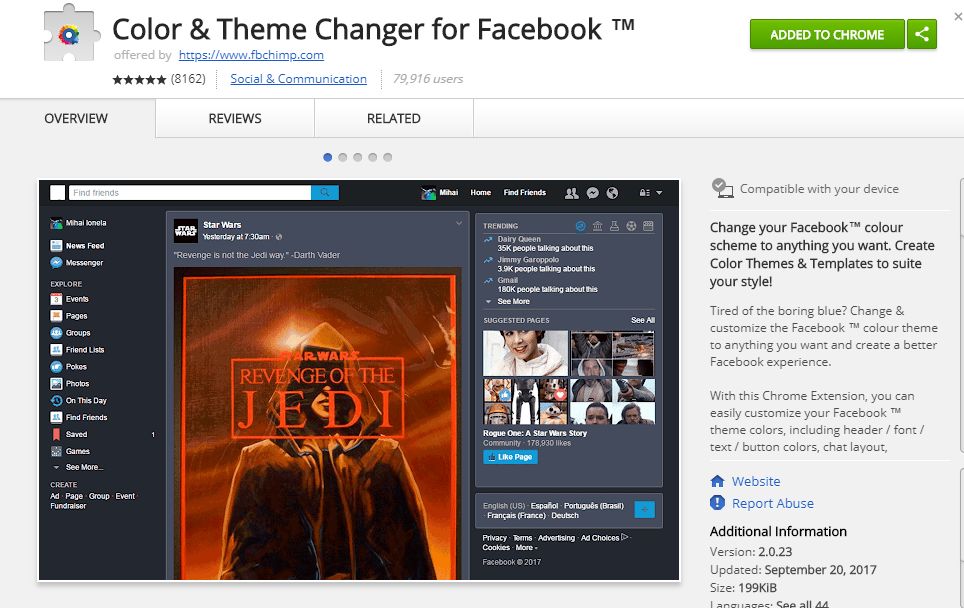The width and height of the screenshot is (964, 608).
Task: Switch to the OVERVIEW tab
Action: point(76,118)
